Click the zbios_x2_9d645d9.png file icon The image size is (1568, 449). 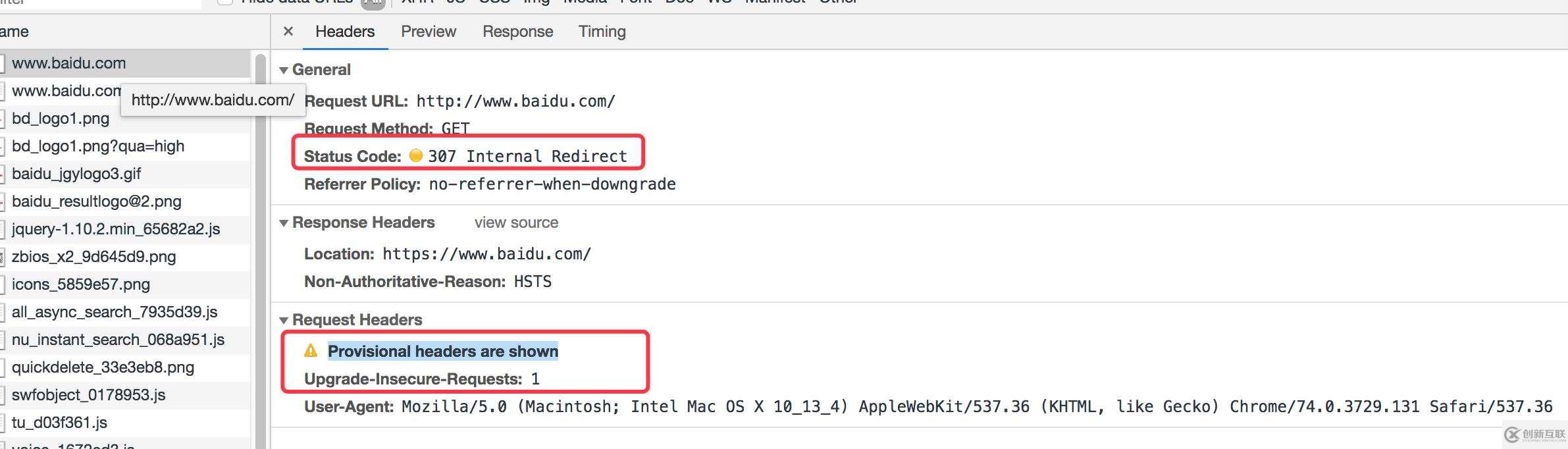(3, 257)
